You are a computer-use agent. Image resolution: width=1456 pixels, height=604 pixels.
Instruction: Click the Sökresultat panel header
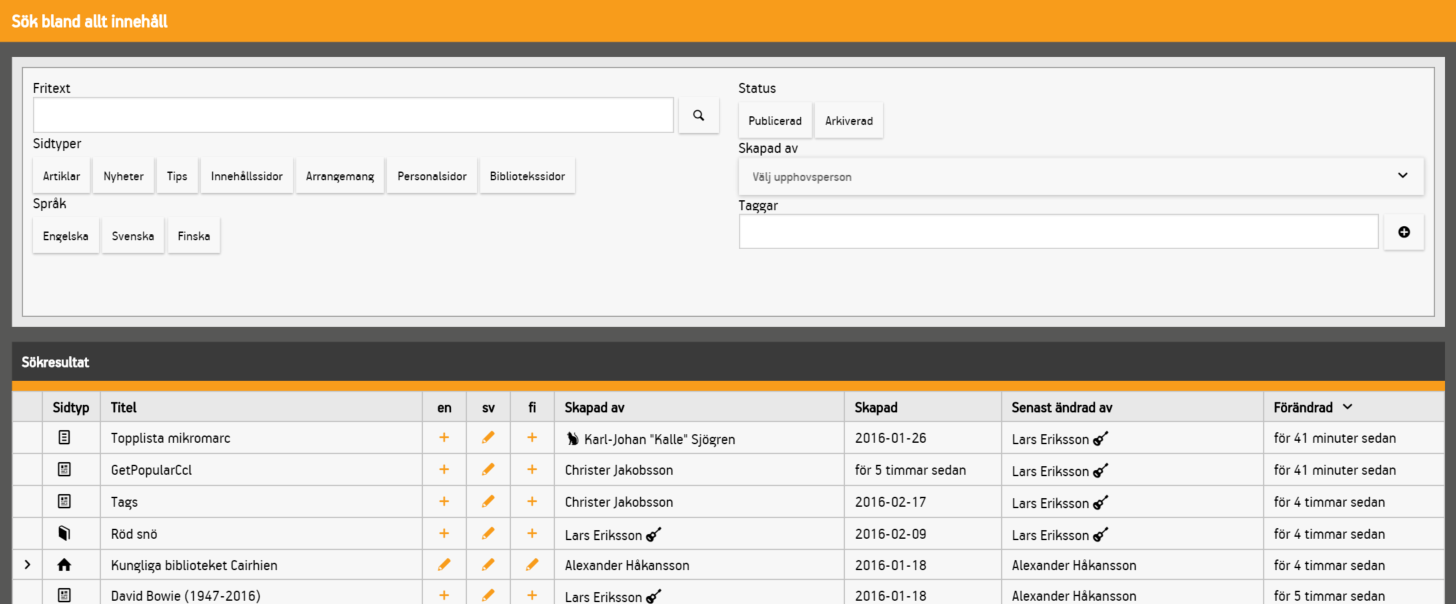[x=728, y=361]
